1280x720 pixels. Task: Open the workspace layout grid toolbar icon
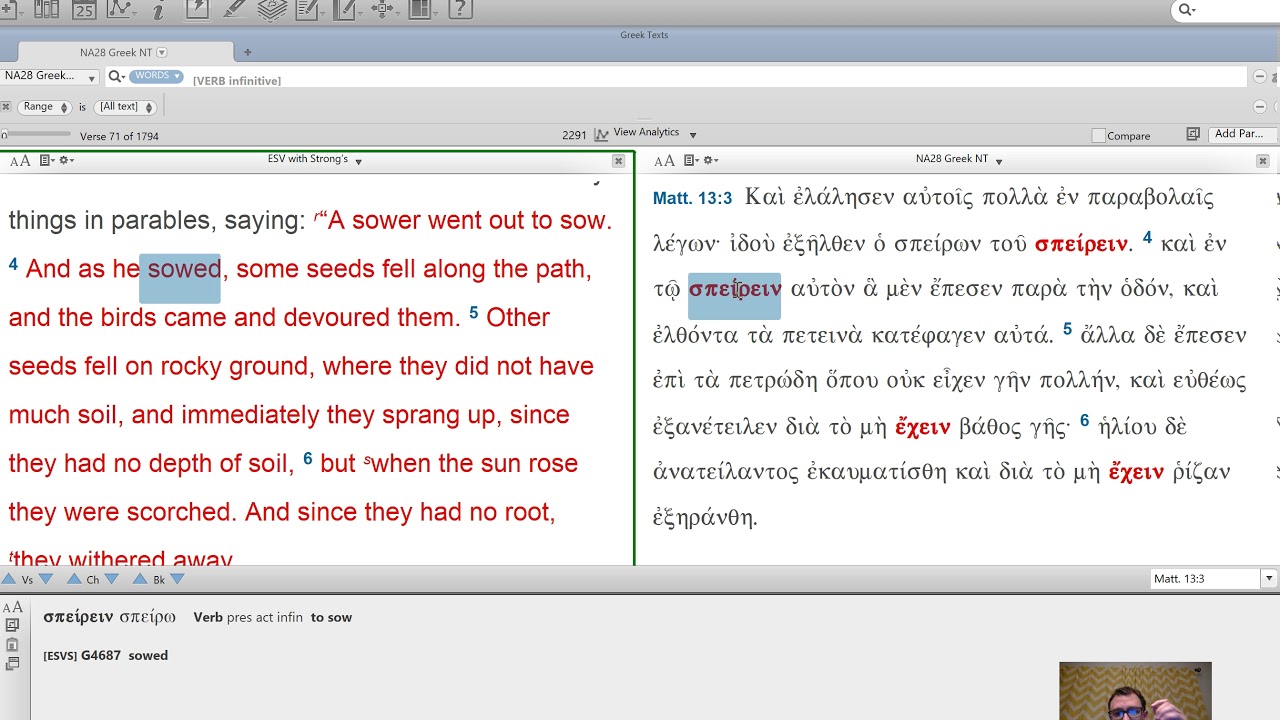pos(420,10)
